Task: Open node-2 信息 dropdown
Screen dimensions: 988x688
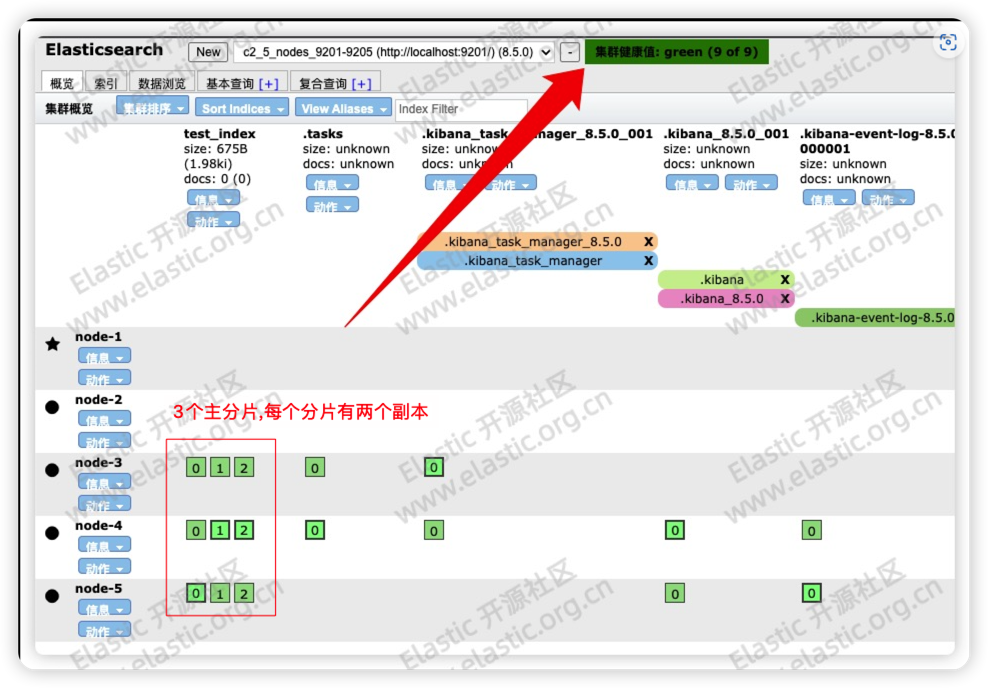Action: coord(105,419)
